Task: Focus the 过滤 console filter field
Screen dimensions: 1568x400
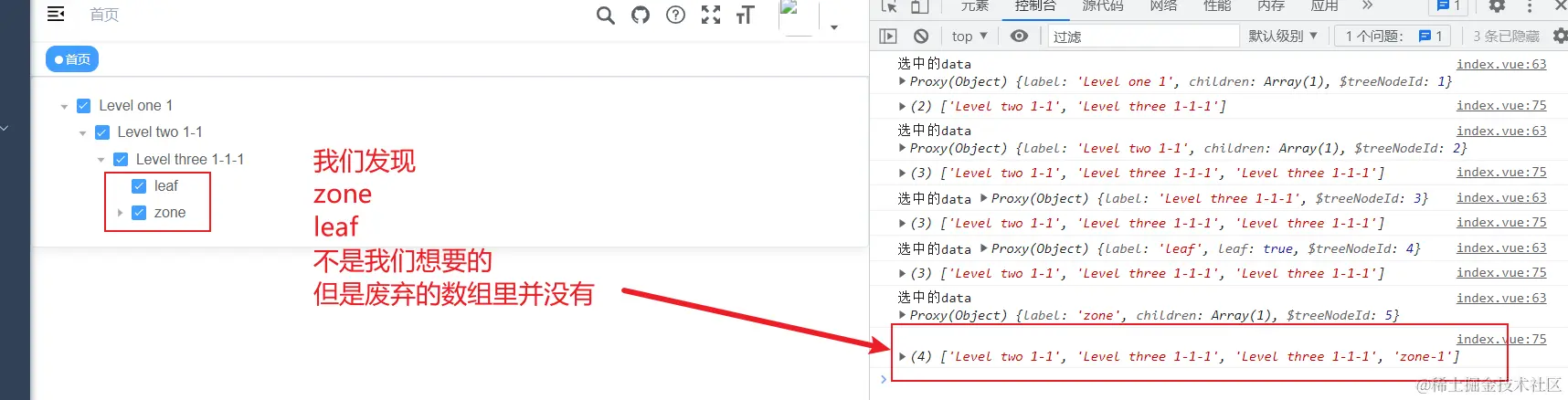Action: (x=1143, y=36)
